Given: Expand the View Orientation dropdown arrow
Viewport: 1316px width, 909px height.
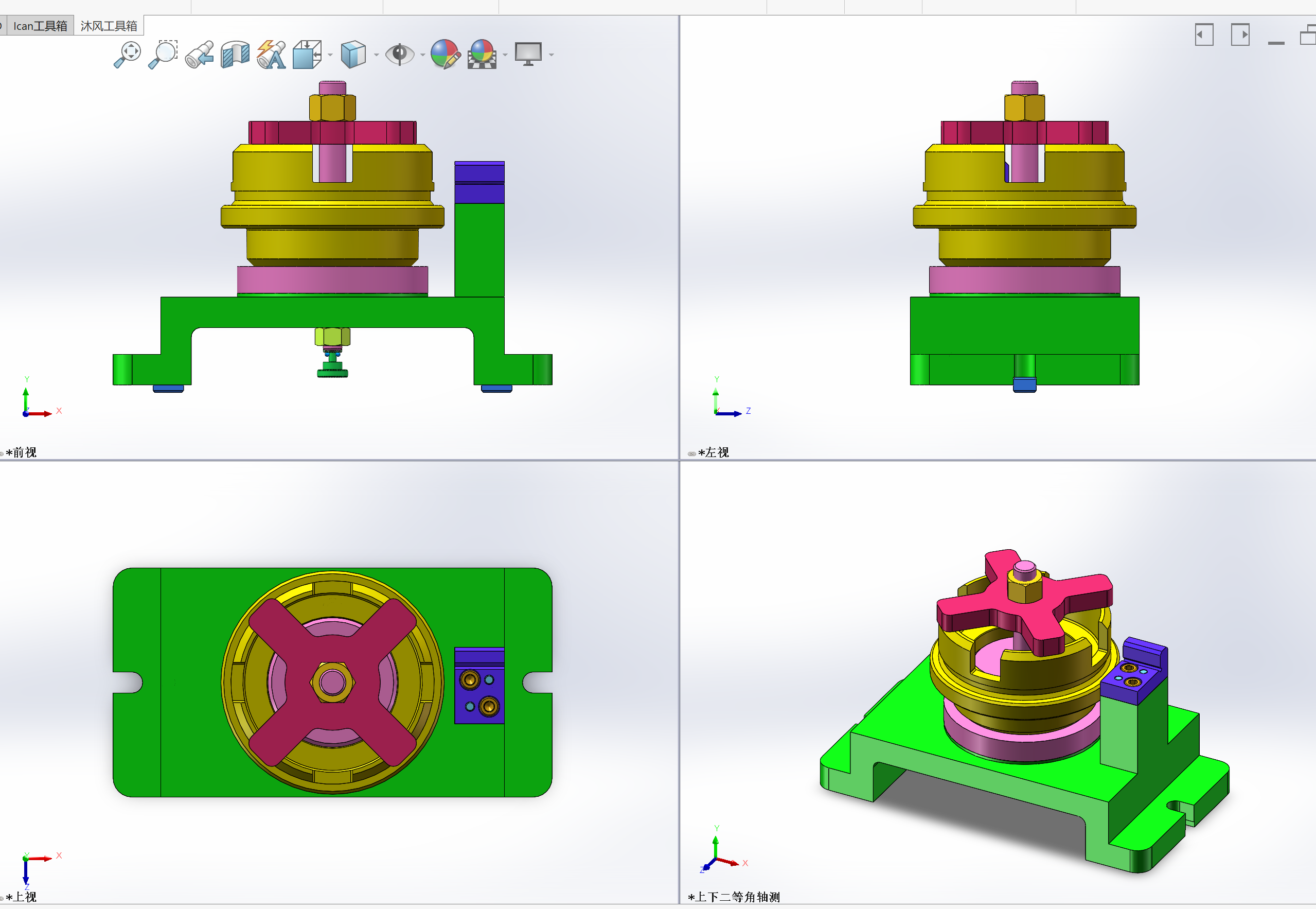Looking at the screenshot, I should (330, 55).
